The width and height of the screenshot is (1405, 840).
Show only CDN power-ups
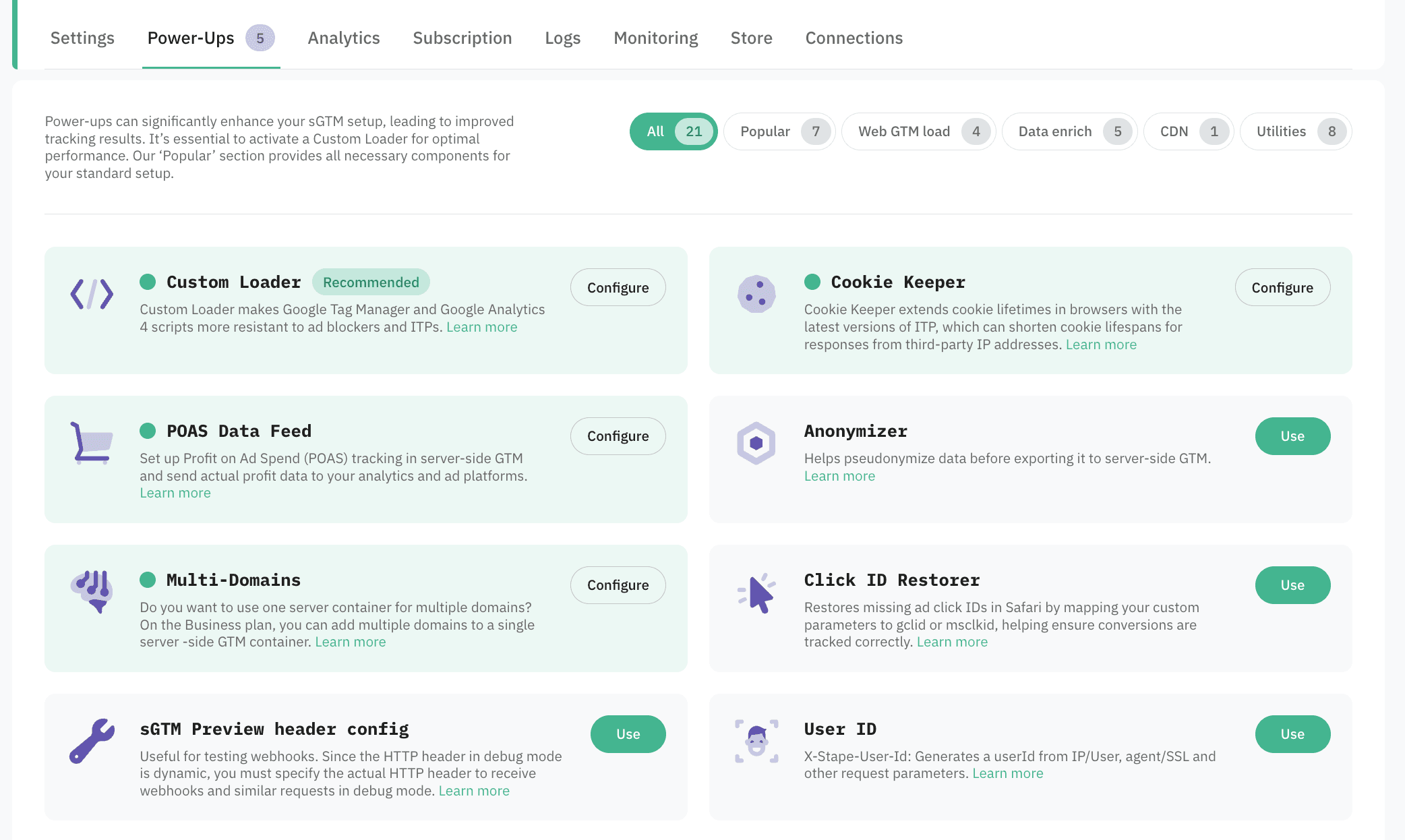(1188, 131)
